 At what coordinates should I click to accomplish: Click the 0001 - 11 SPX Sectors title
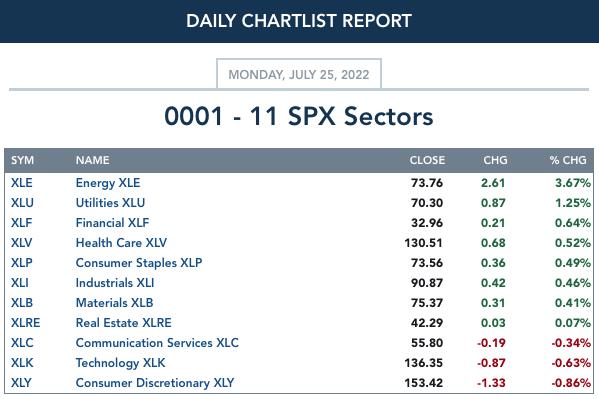click(x=299, y=116)
